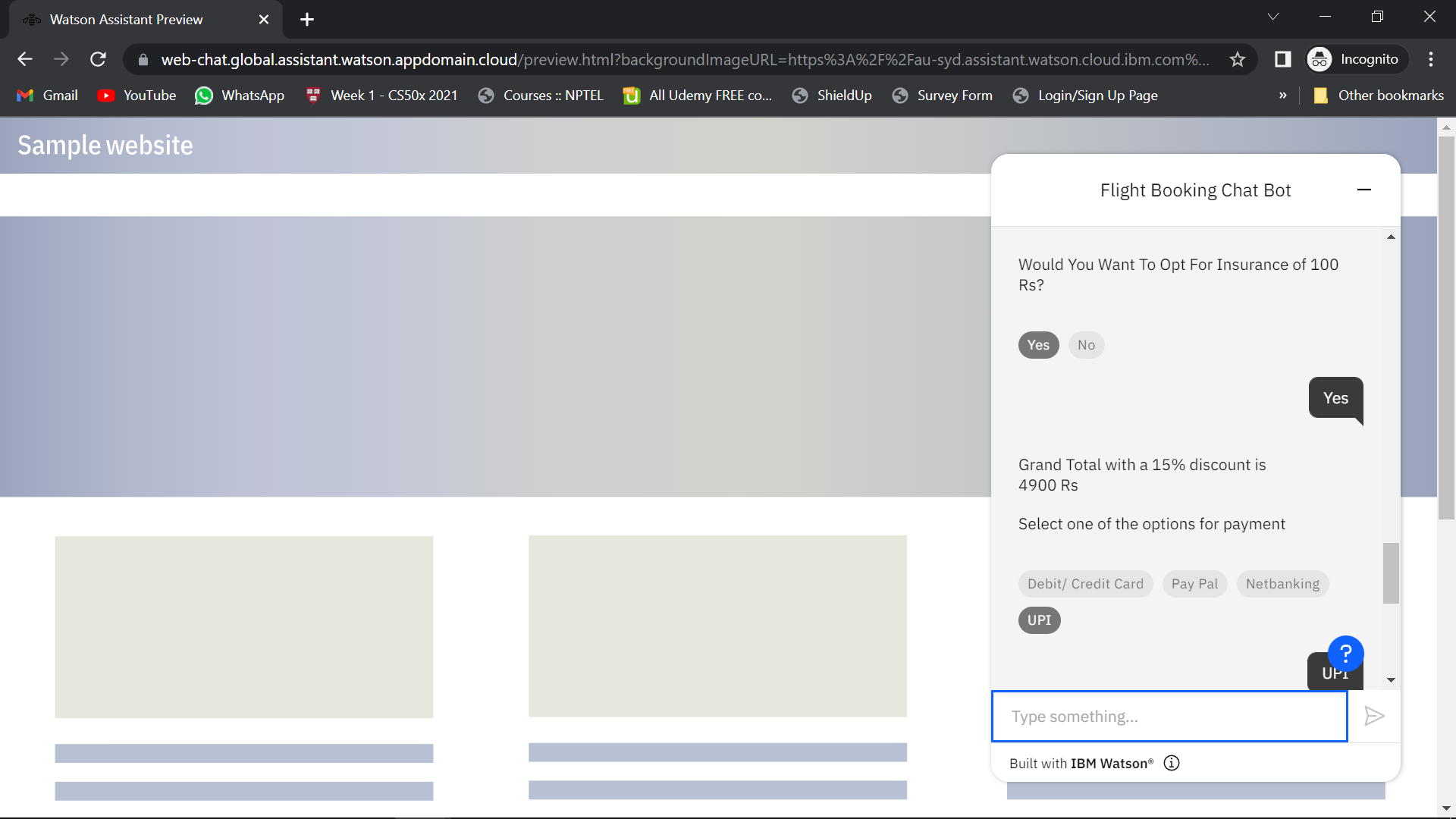This screenshot has height=819, width=1456.
Task: Select Debit/ Credit Card payment option
Action: point(1085,584)
